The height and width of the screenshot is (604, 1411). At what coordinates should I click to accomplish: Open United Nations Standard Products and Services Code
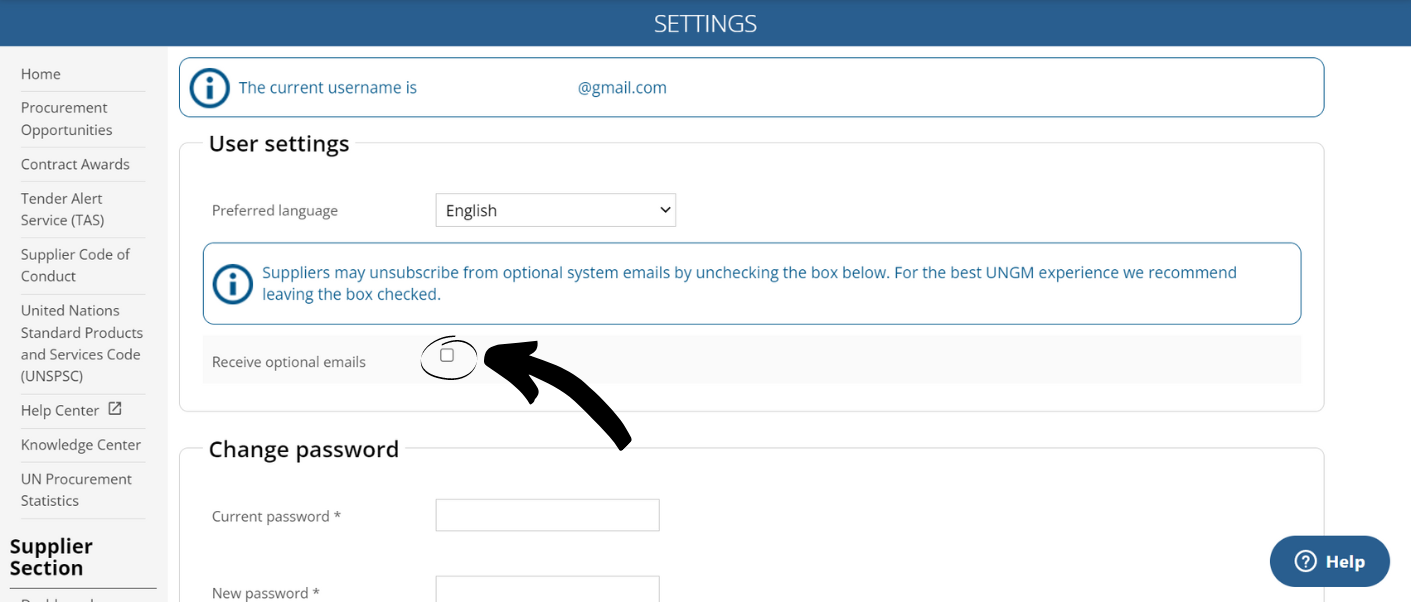81,343
